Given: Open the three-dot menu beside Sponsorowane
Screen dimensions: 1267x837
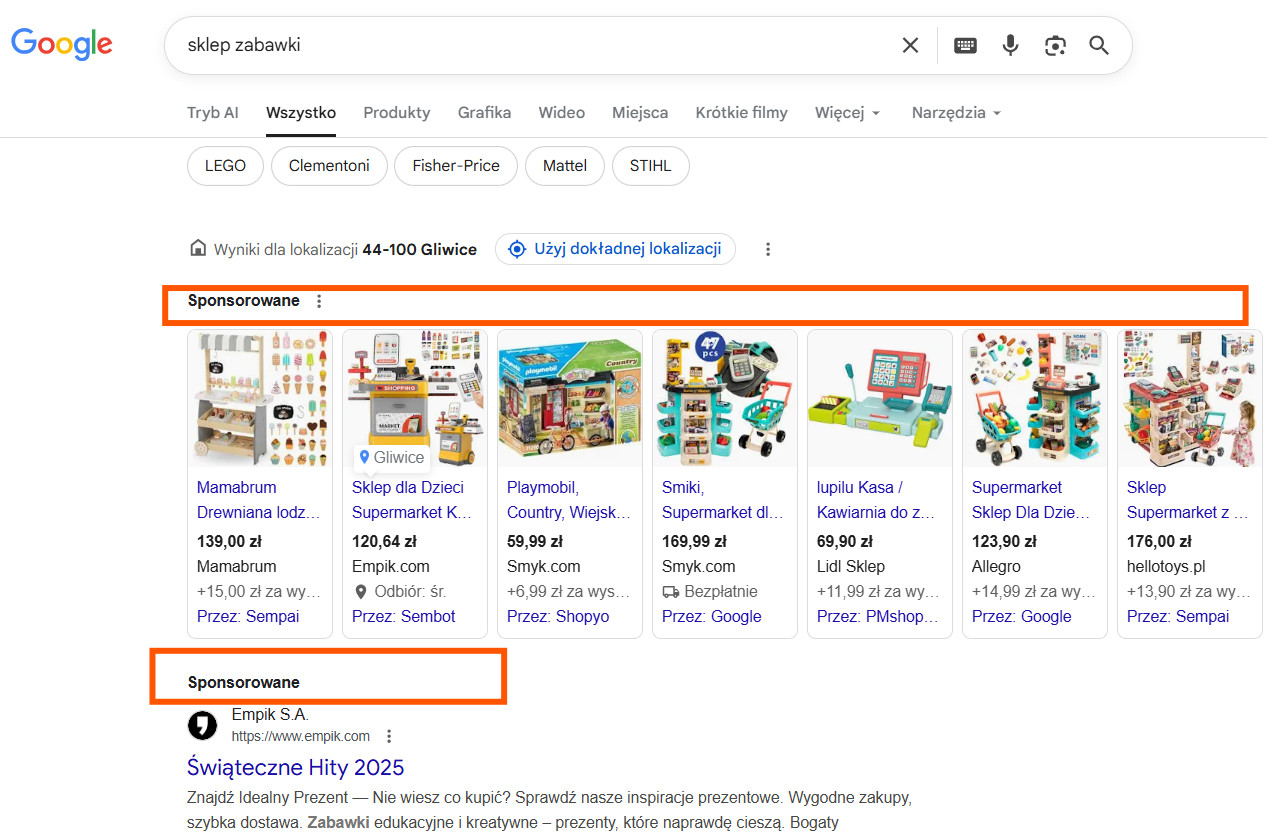Looking at the screenshot, I should (x=318, y=300).
